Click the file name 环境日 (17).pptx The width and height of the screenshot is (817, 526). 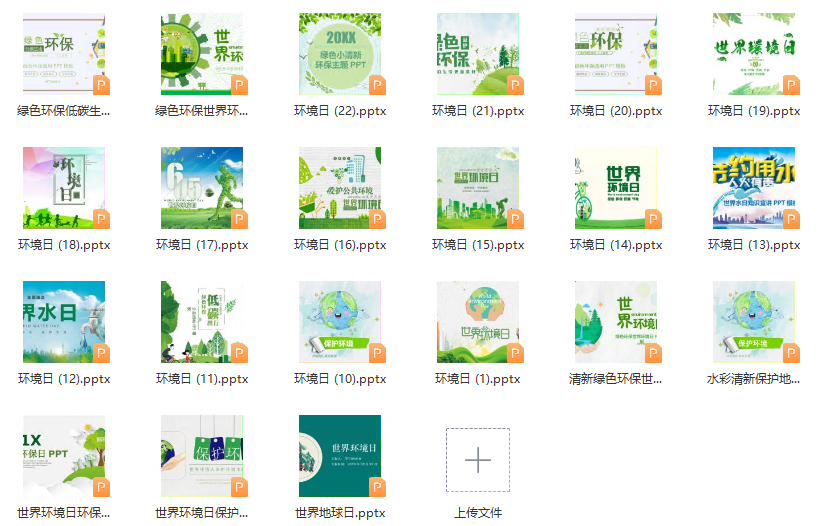pyautogui.click(x=202, y=245)
